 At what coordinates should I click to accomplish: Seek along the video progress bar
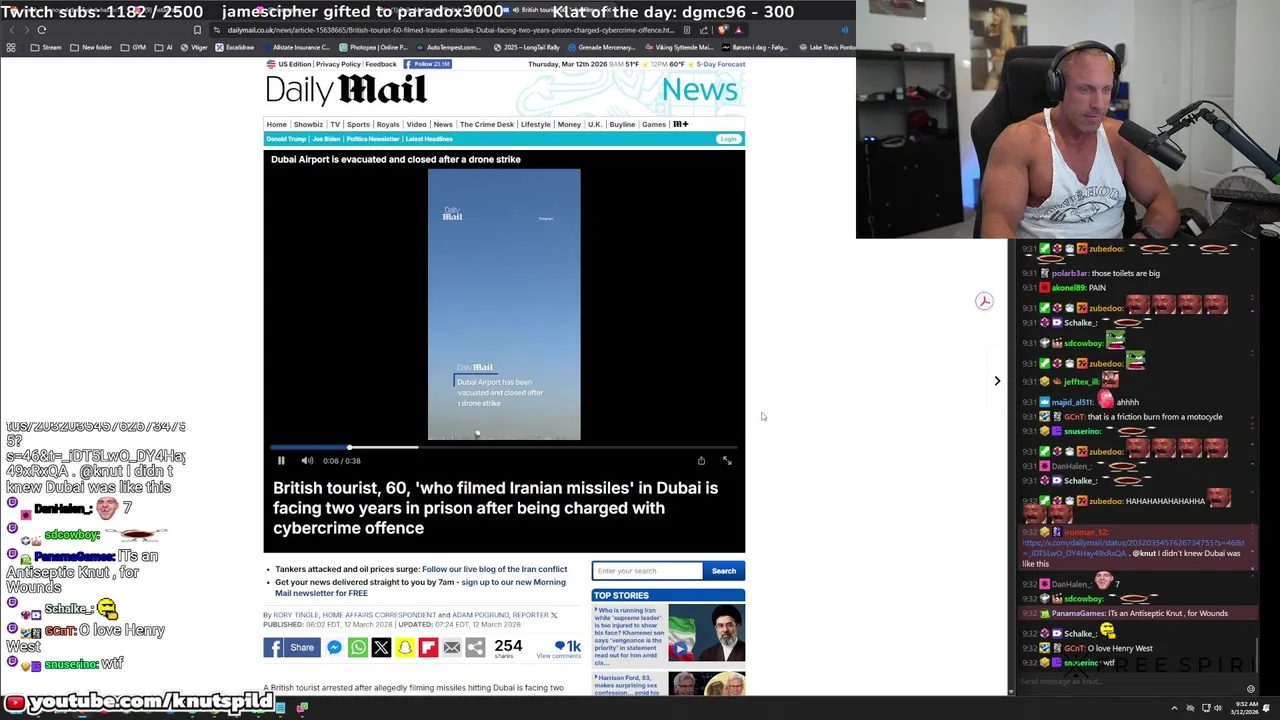pos(503,447)
